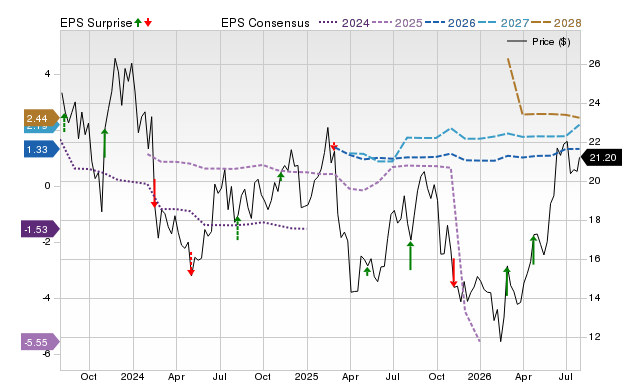Click the 18 label on the price axis
The width and height of the screenshot is (640, 382).
click(594, 220)
